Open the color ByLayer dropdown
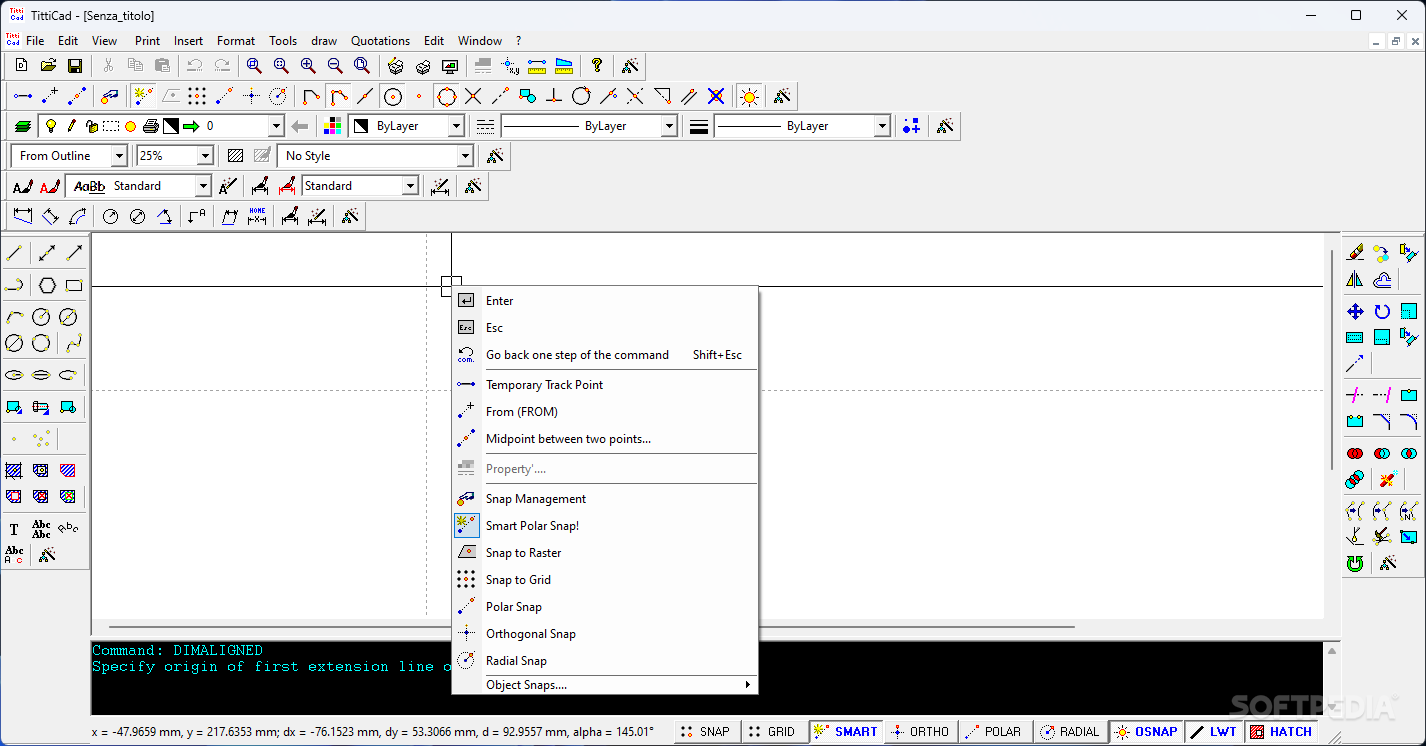Image resolution: width=1426 pixels, height=746 pixels. tap(456, 126)
